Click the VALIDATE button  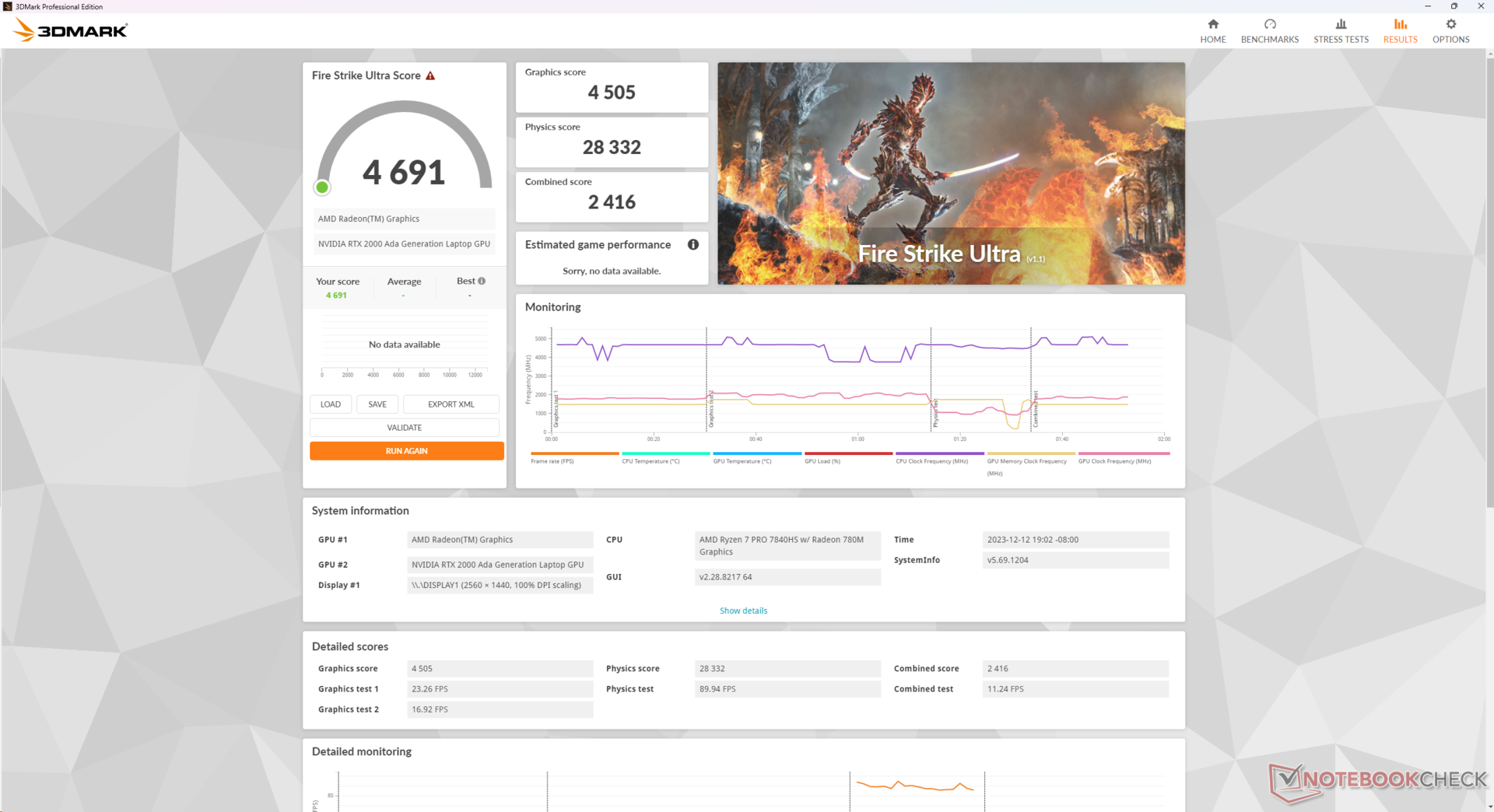404,428
